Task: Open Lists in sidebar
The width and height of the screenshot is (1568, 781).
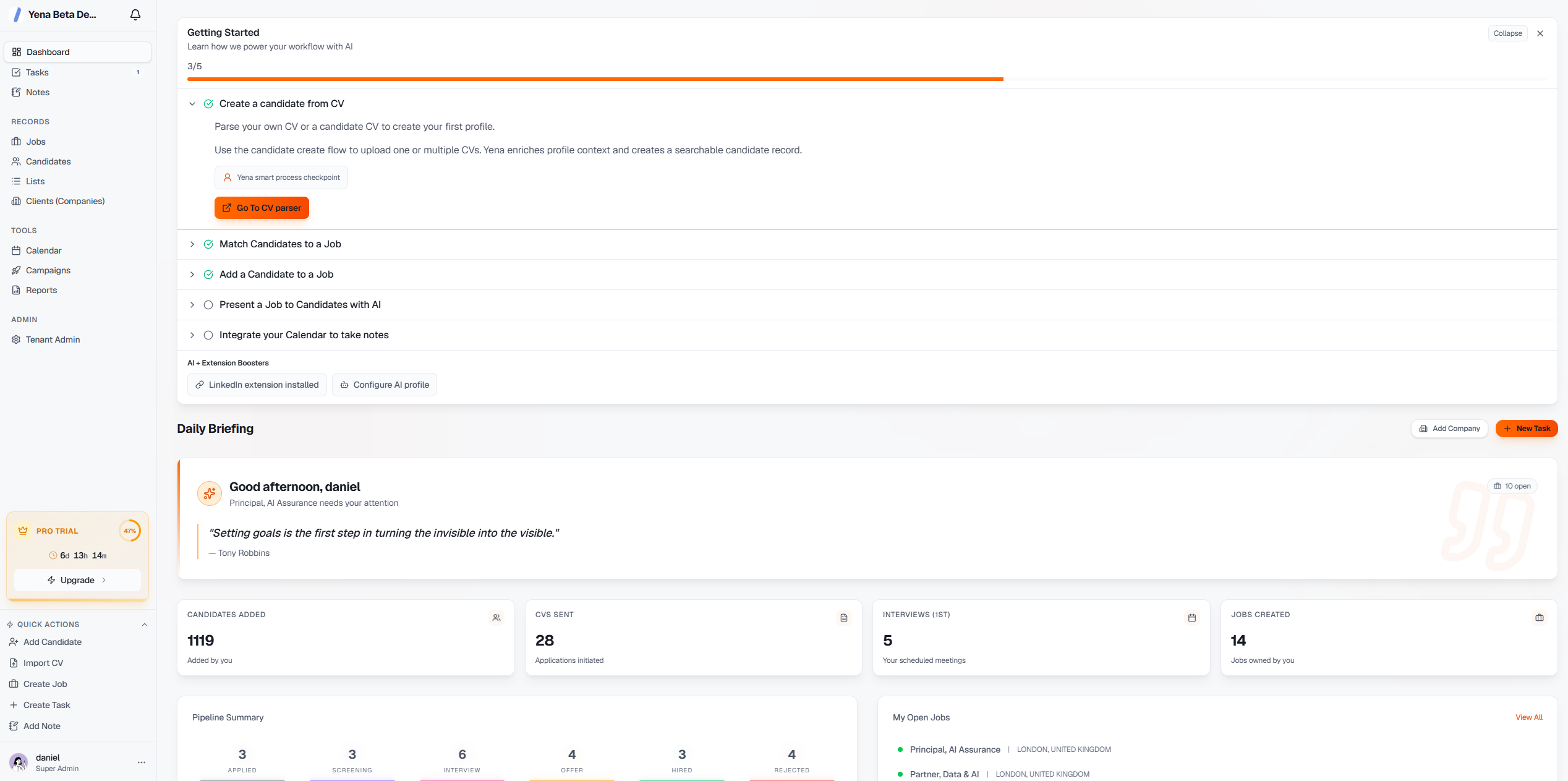Action: pos(78,181)
